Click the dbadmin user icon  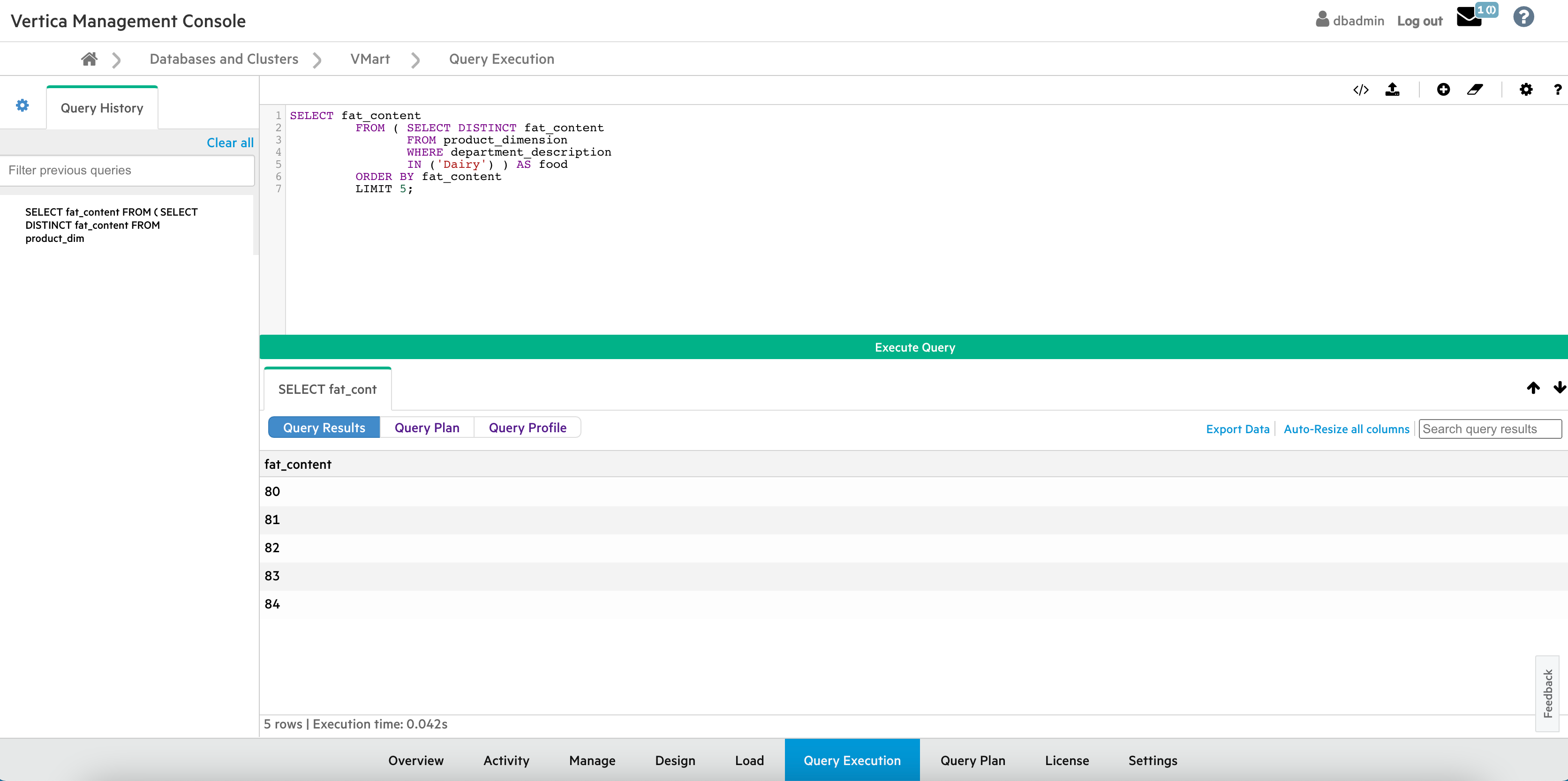1322,20
